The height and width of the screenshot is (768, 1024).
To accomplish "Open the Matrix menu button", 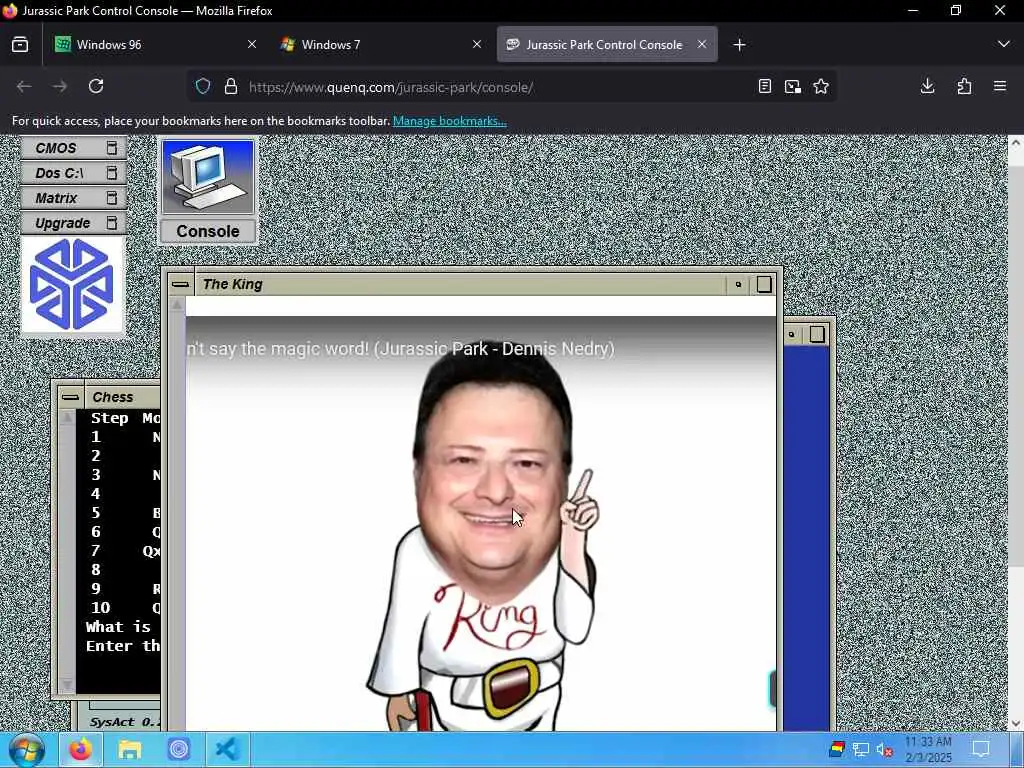I will [x=73, y=198].
